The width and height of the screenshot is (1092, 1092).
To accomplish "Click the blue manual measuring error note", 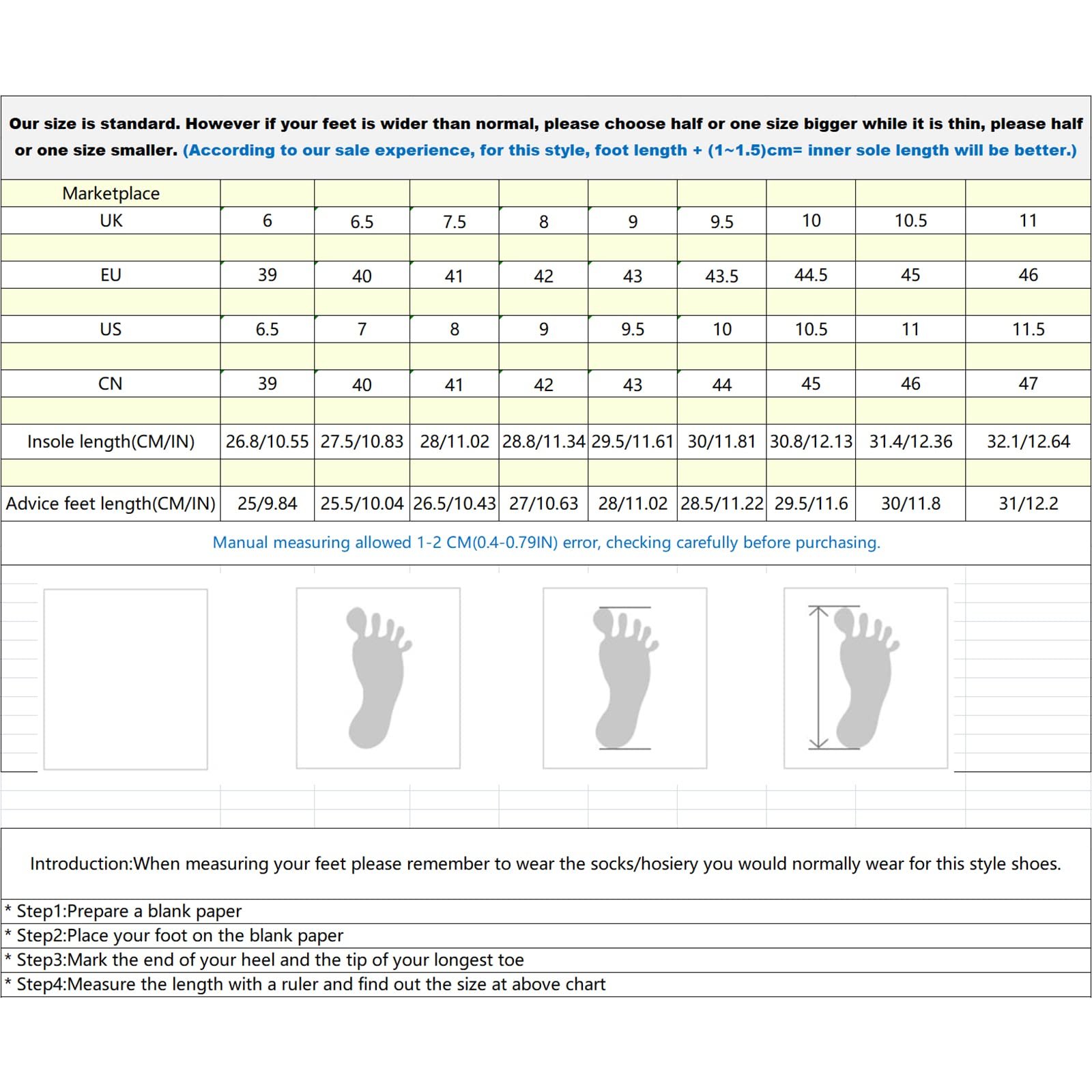I will click(x=546, y=543).
